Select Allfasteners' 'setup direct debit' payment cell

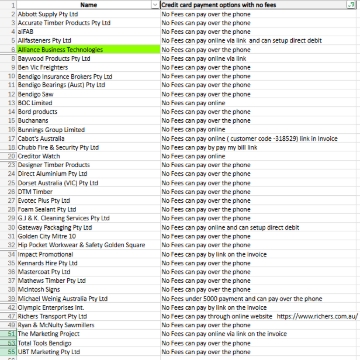(x=258, y=41)
